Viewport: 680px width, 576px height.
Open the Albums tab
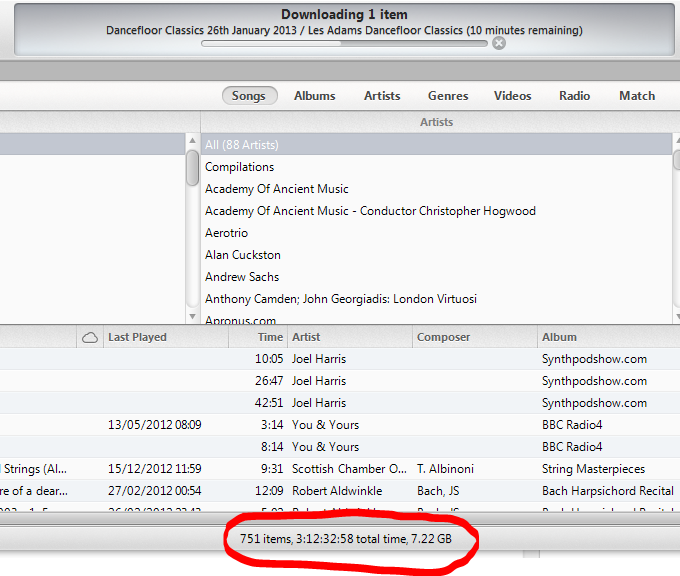[314, 96]
